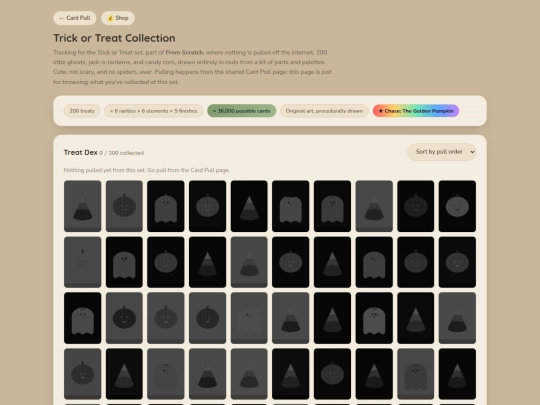Select third-row first card, black ghost
Viewport: 540px width, 405px height.
(83, 318)
